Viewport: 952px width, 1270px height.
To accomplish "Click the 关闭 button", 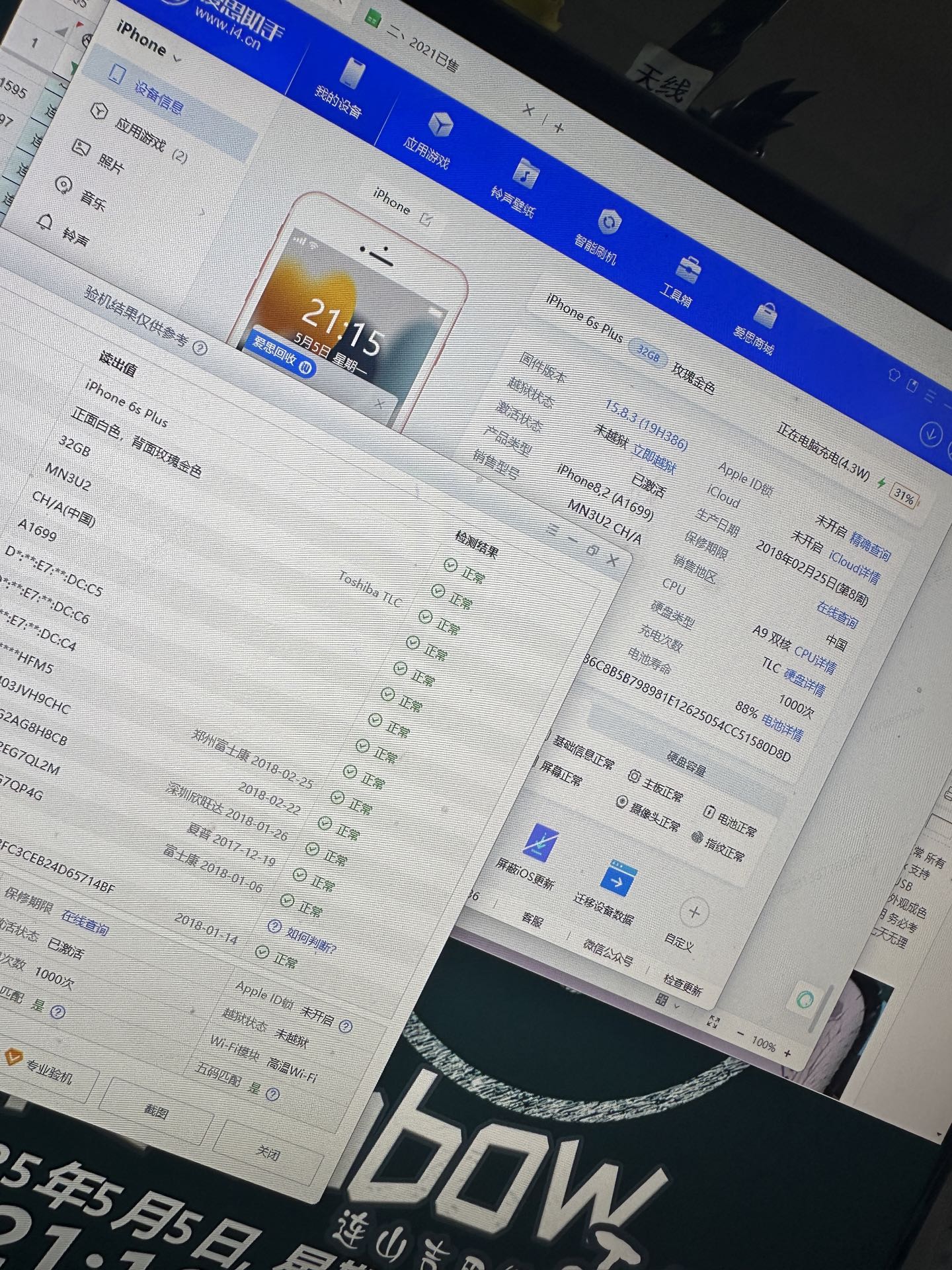I will point(268,1153).
